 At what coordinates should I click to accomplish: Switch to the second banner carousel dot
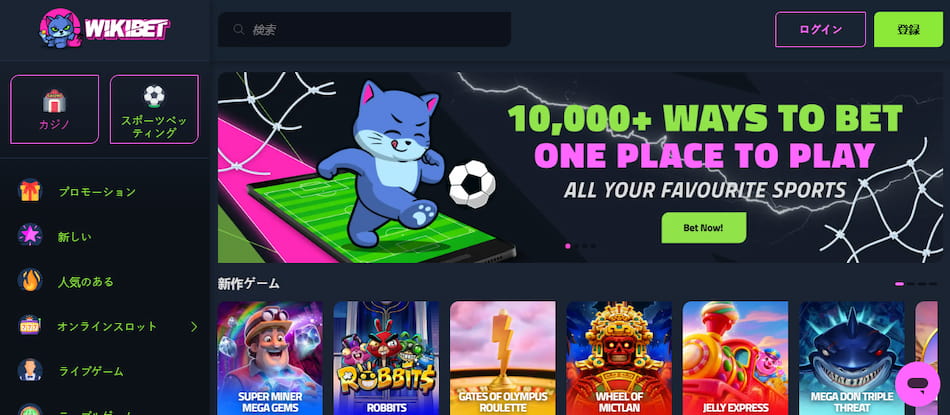(577, 246)
